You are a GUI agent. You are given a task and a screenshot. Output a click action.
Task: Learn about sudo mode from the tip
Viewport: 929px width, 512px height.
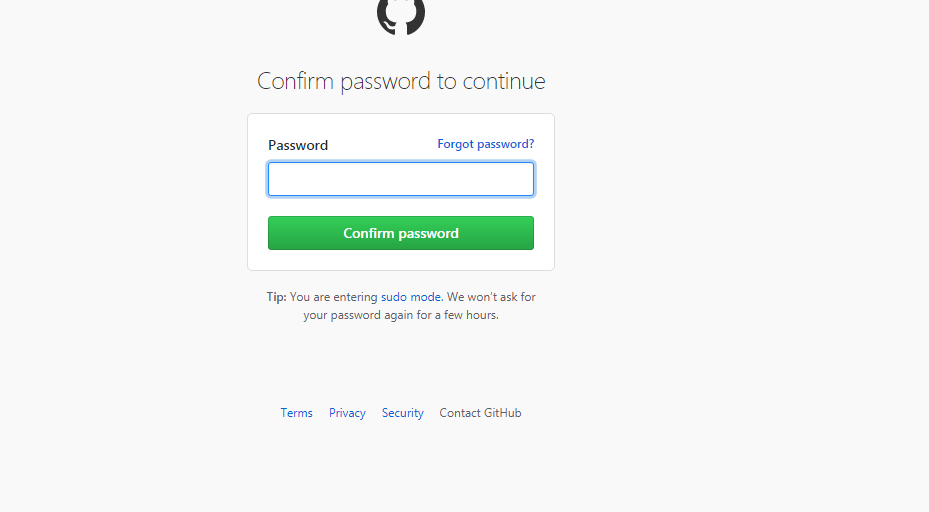[x=411, y=297]
